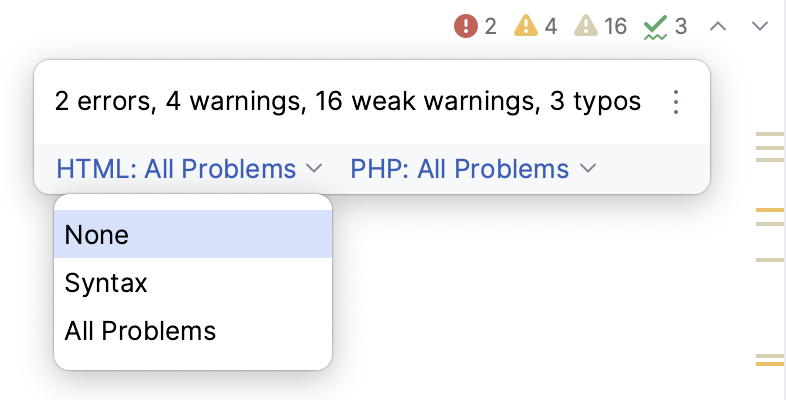Click the problems summary text in the popup
The height and width of the screenshot is (400, 786).
347,102
